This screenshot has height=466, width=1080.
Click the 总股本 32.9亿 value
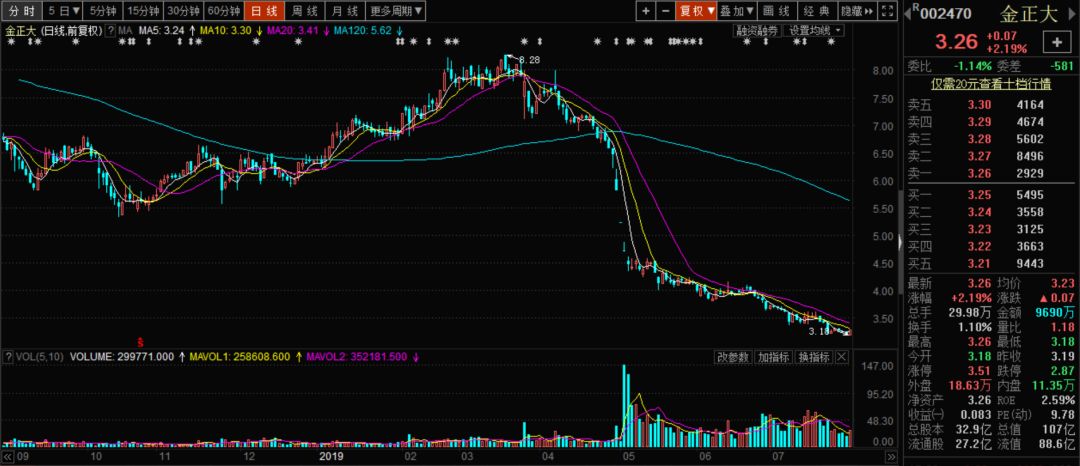[973, 428]
